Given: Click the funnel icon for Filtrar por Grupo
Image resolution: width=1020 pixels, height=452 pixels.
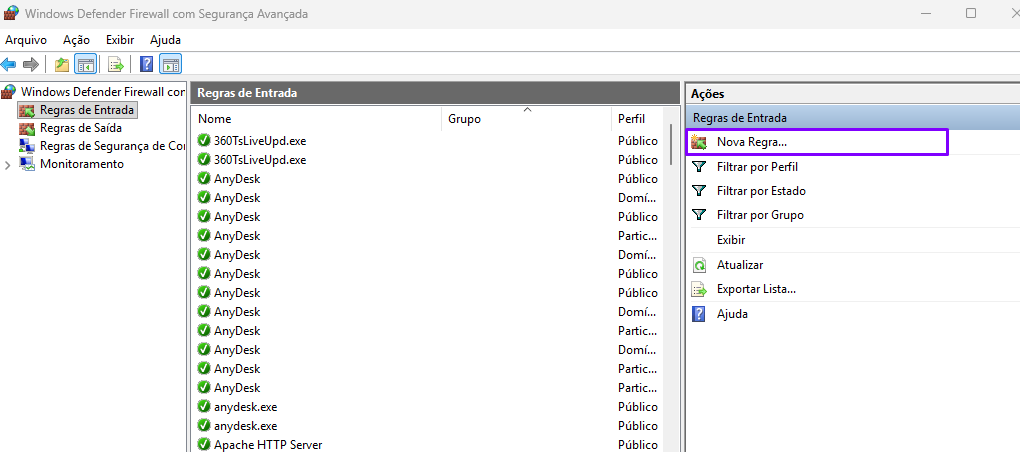Looking at the screenshot, I should tap(699, 215).
